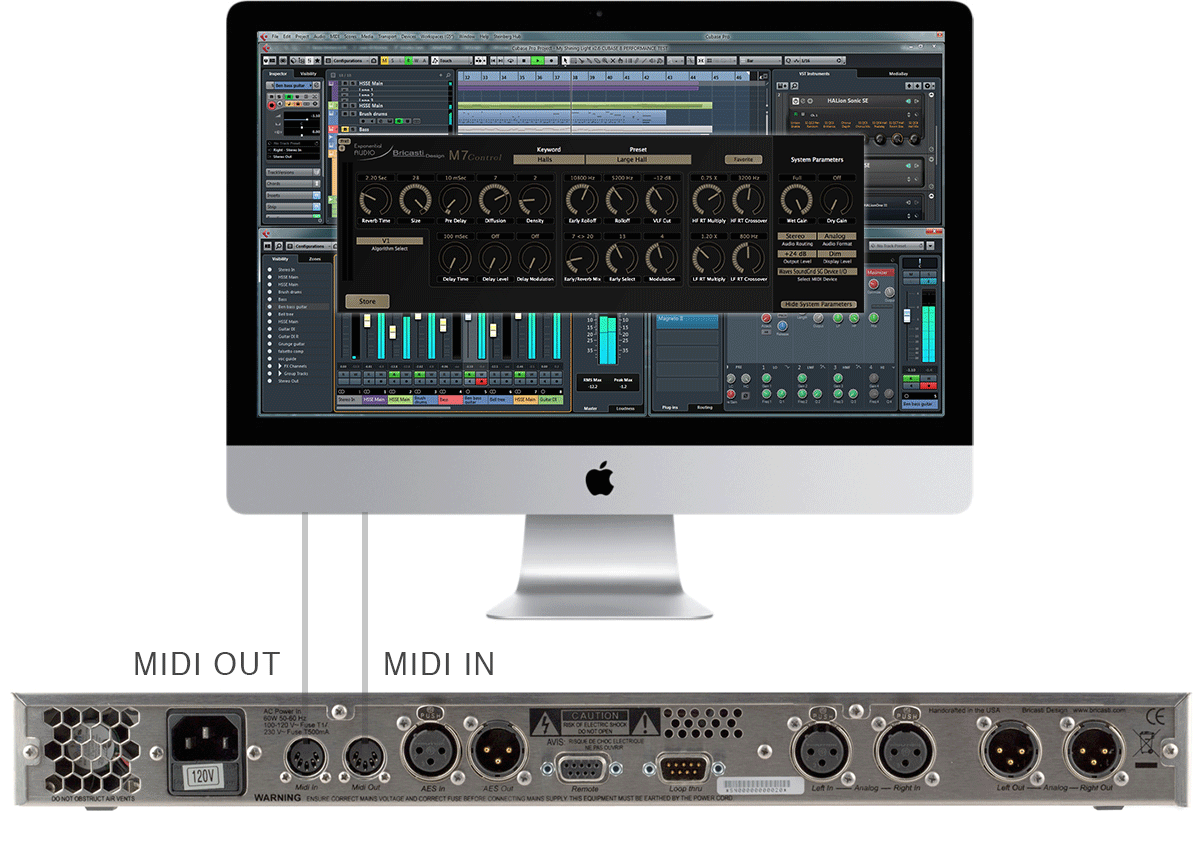Click the Delay Modulation knob
This screenshot has height=849, width=1200.
tap(534, 258)
